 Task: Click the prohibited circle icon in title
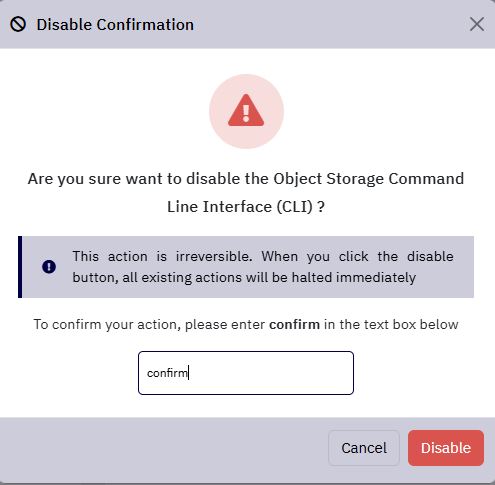point(18,24)
